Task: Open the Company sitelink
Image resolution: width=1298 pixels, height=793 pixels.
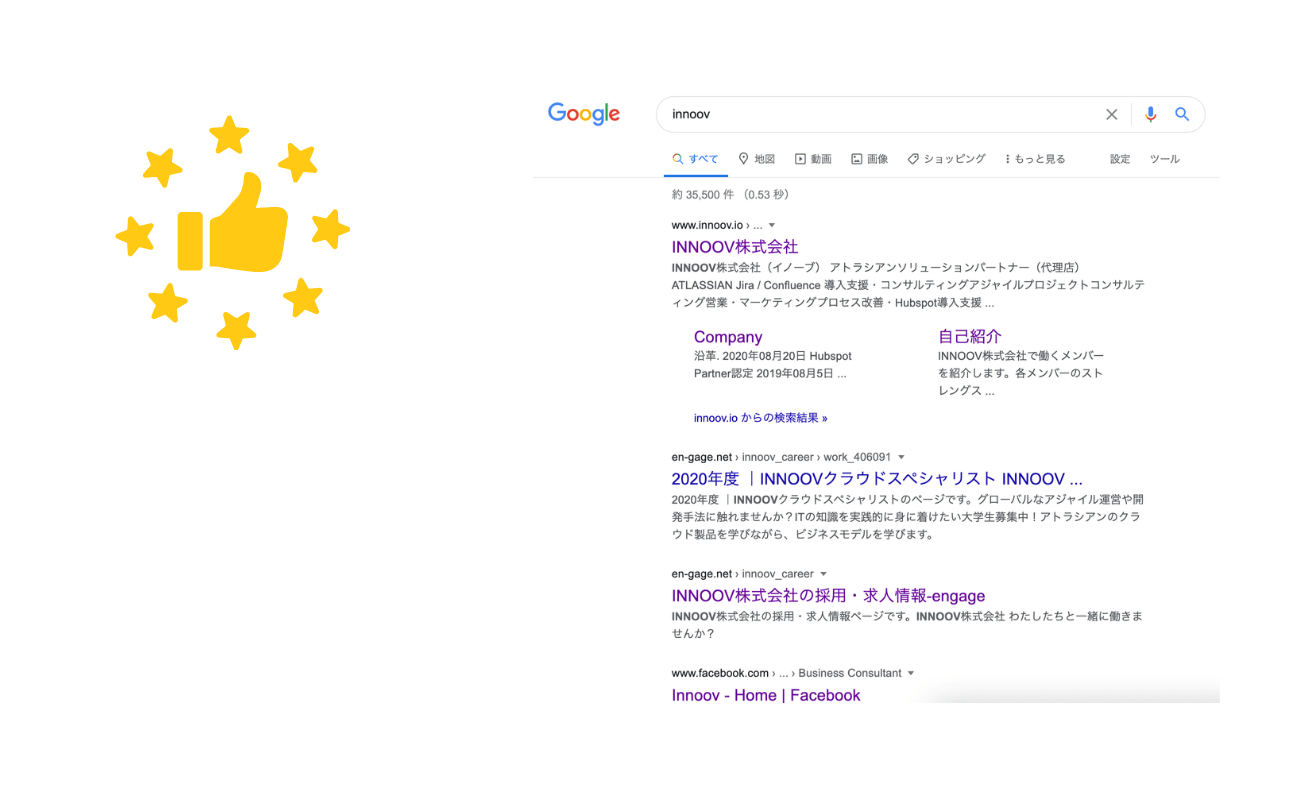Action: (728, 337)
